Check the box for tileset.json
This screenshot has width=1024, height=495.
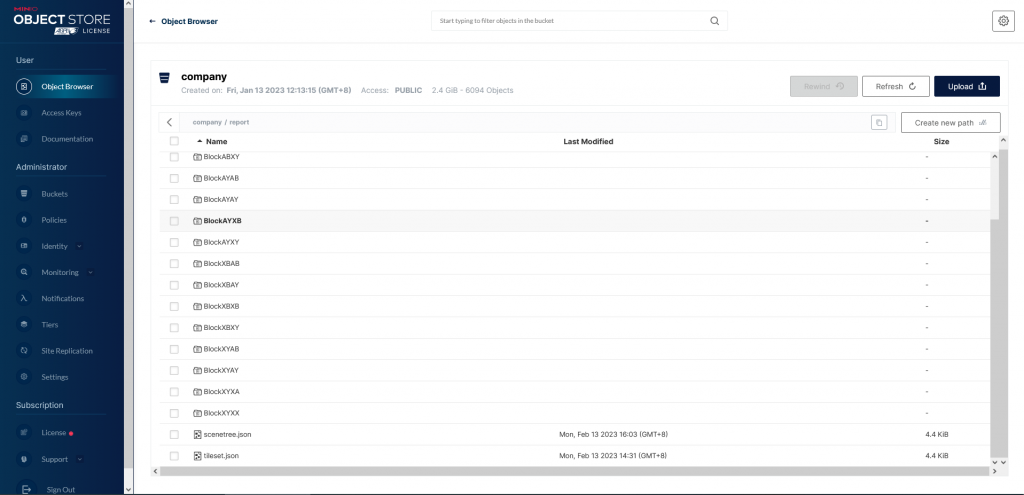point(174,456)
